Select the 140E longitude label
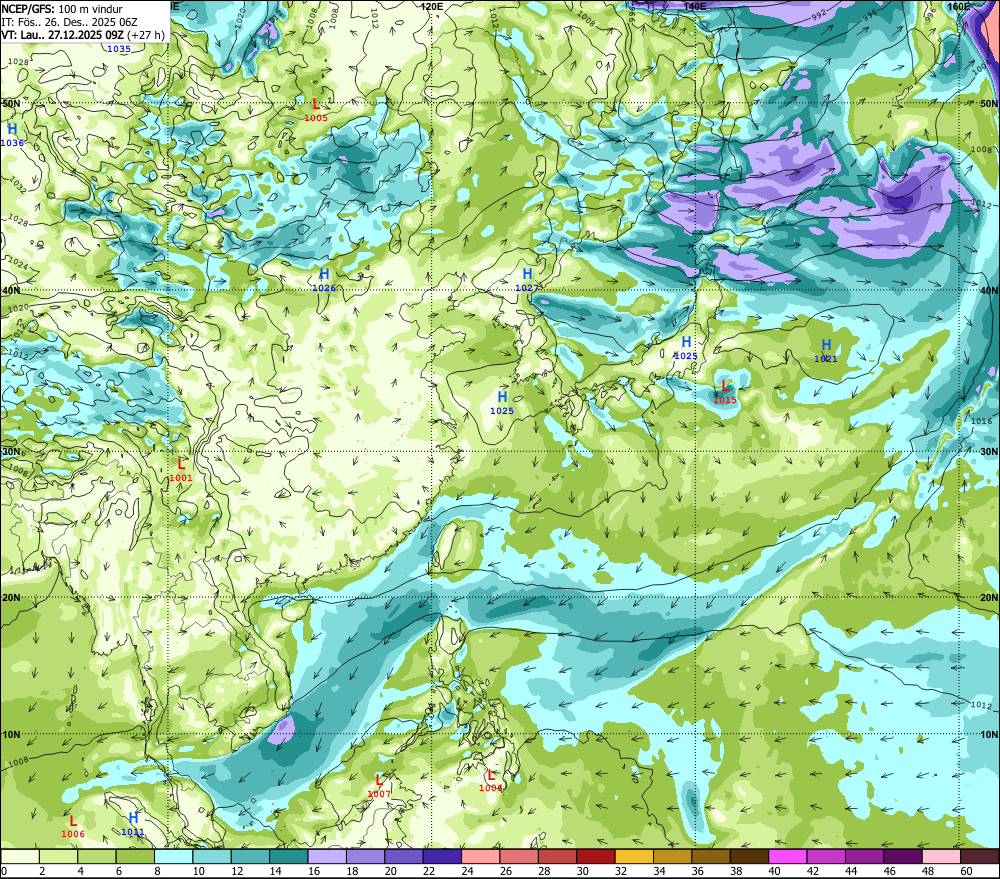This screenshot has height=879, width=1000. point(695,6)
